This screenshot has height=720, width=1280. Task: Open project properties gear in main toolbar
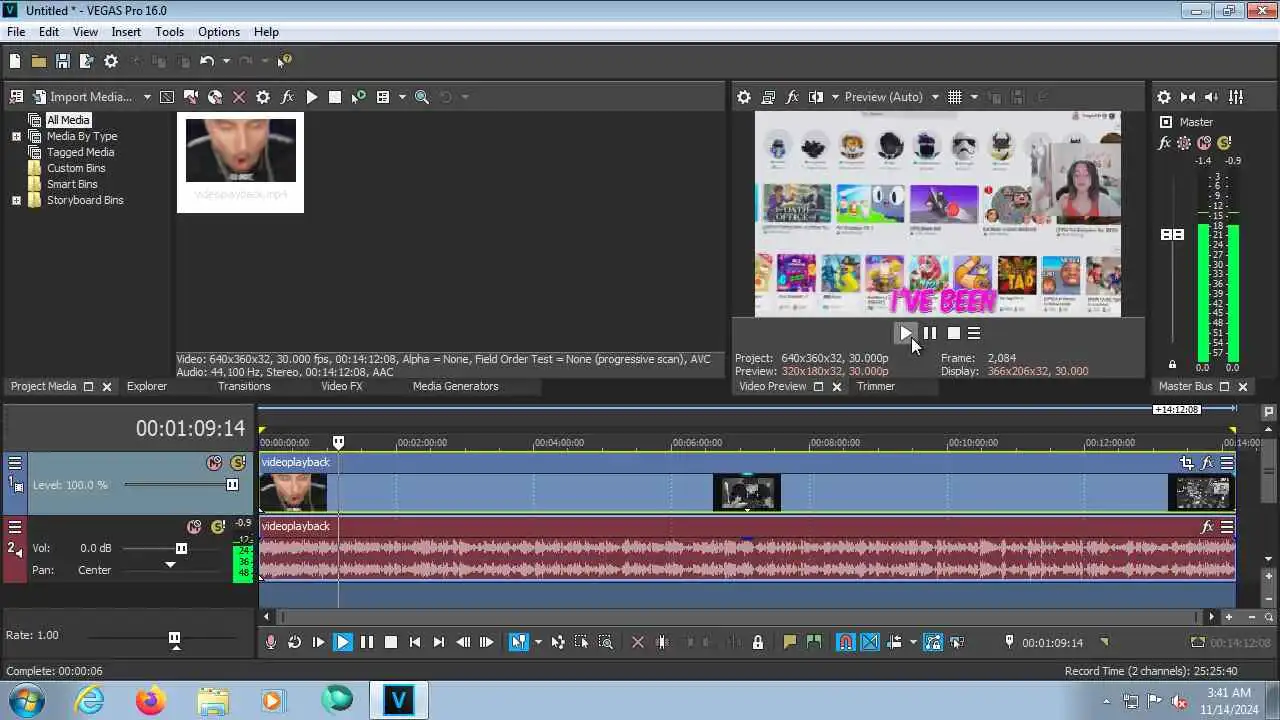click(111, 61)
